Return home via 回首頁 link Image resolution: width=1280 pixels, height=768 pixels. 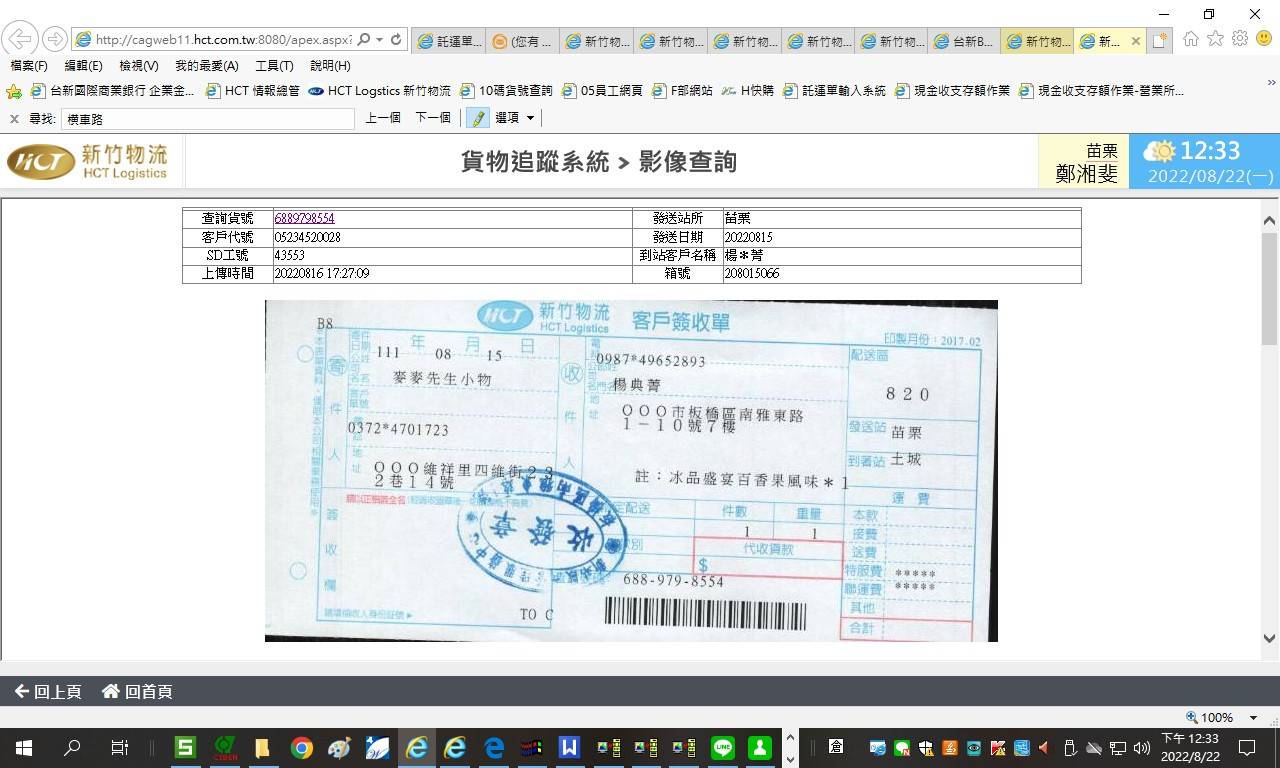pos(137,691)
